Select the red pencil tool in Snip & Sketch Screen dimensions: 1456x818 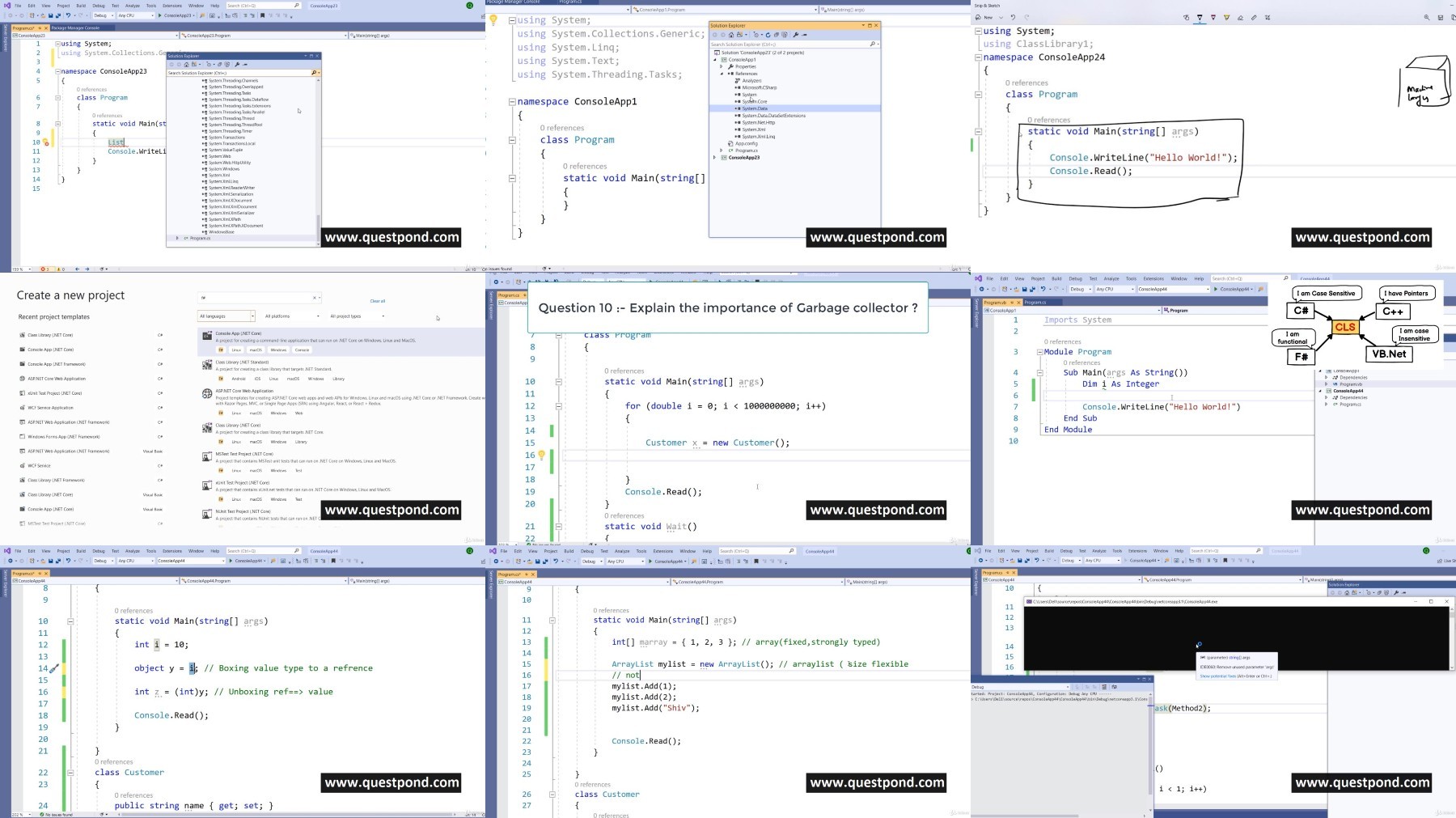1213,17
